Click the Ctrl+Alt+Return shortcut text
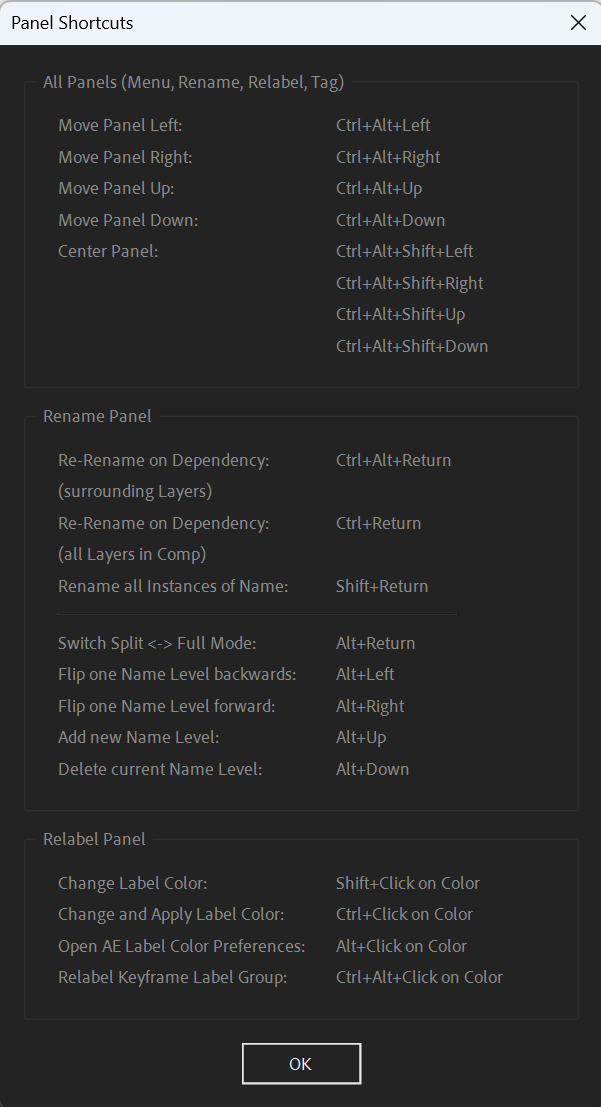This screenshot has width=601, height=1107. (393, 460)
